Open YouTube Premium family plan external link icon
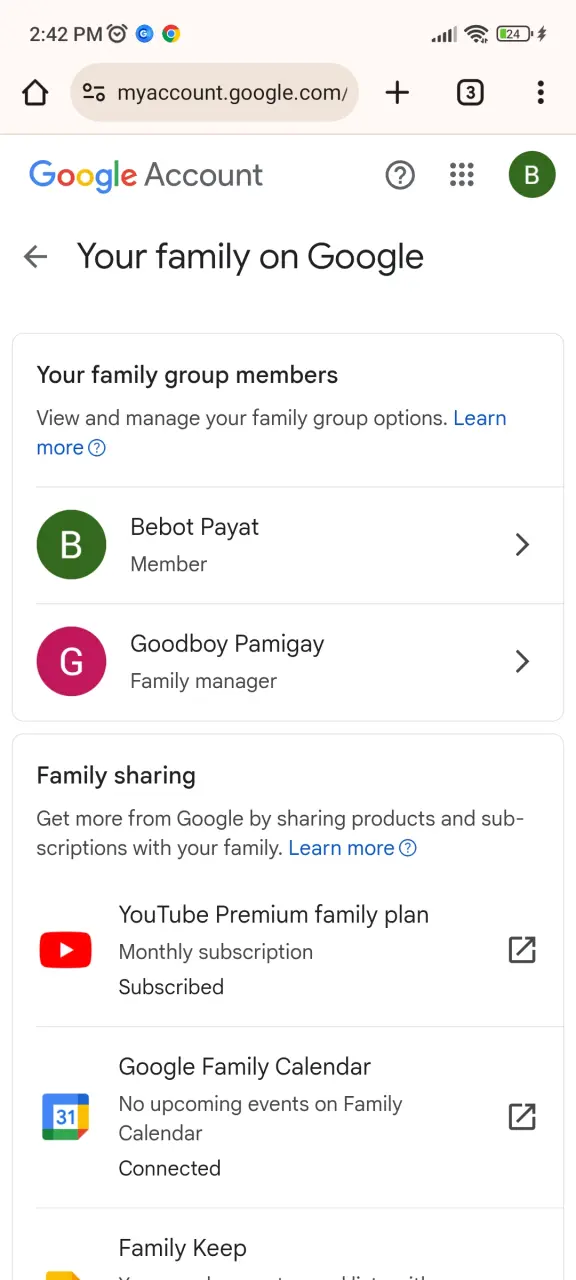The width and height of the screenshot is (576, 1280). [522, 950]
